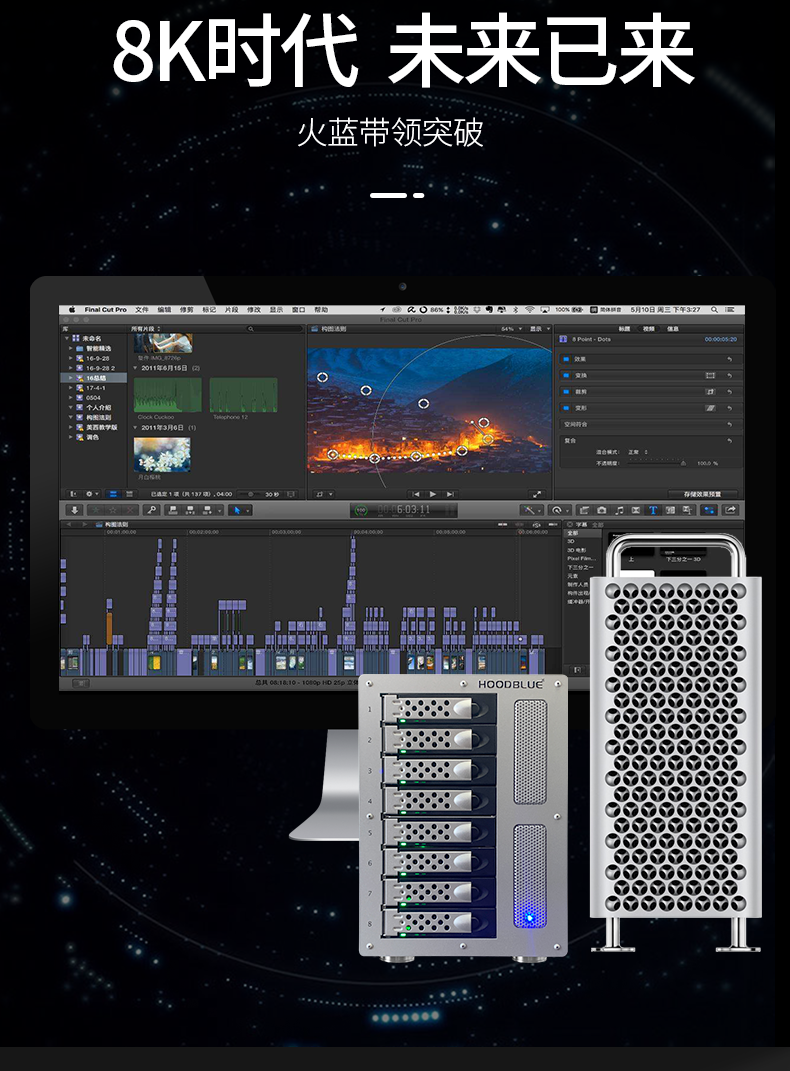This screenshot has width=790, height=1071.
Task: Click the append clip edit icon
Action: coord(208,510)
